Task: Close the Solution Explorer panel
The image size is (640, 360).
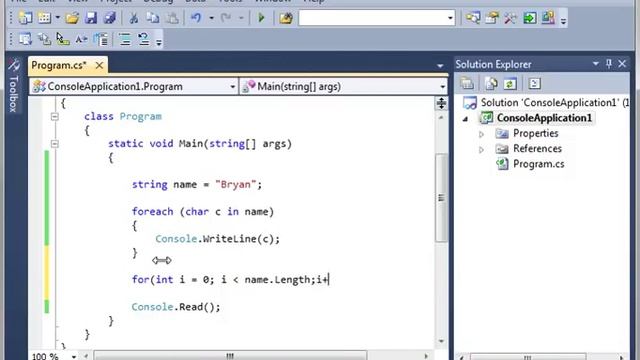Action: pyautogui.click(x=622, y=64)
